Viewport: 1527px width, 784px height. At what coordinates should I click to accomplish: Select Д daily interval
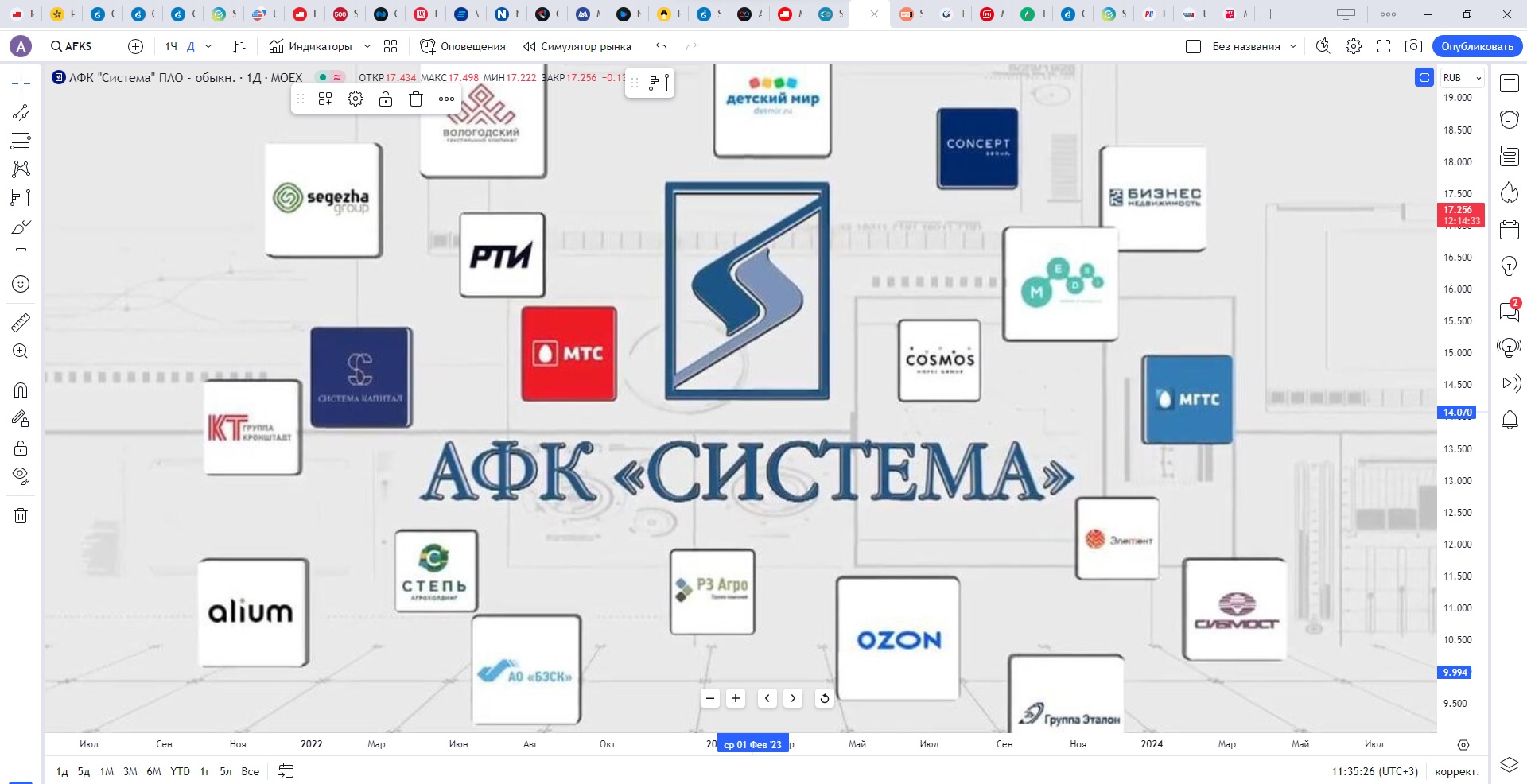pyautogui.click(x=191, y=46)
